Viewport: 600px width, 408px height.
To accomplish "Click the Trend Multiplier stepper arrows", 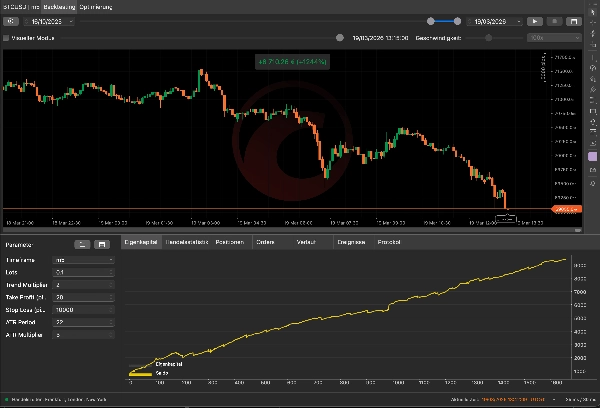I will 111,285.
